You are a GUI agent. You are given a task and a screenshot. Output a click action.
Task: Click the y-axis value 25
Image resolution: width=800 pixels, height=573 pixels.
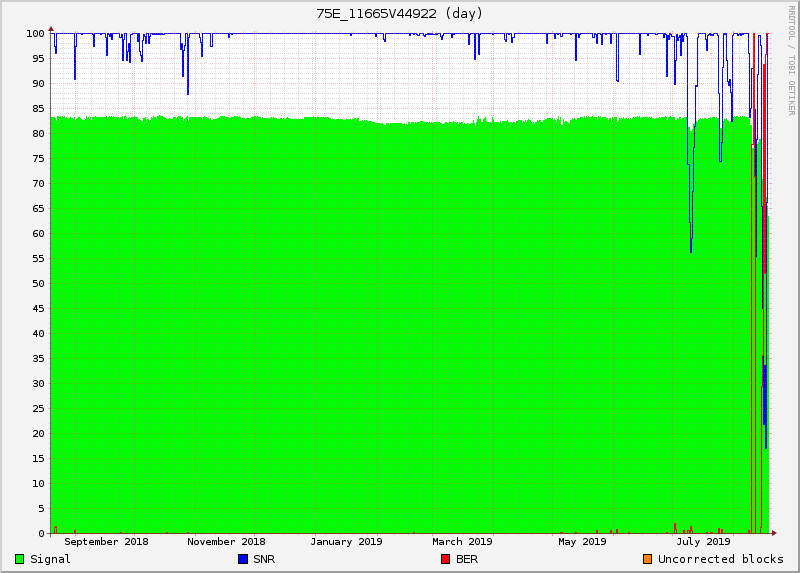[x=38, y=409]
